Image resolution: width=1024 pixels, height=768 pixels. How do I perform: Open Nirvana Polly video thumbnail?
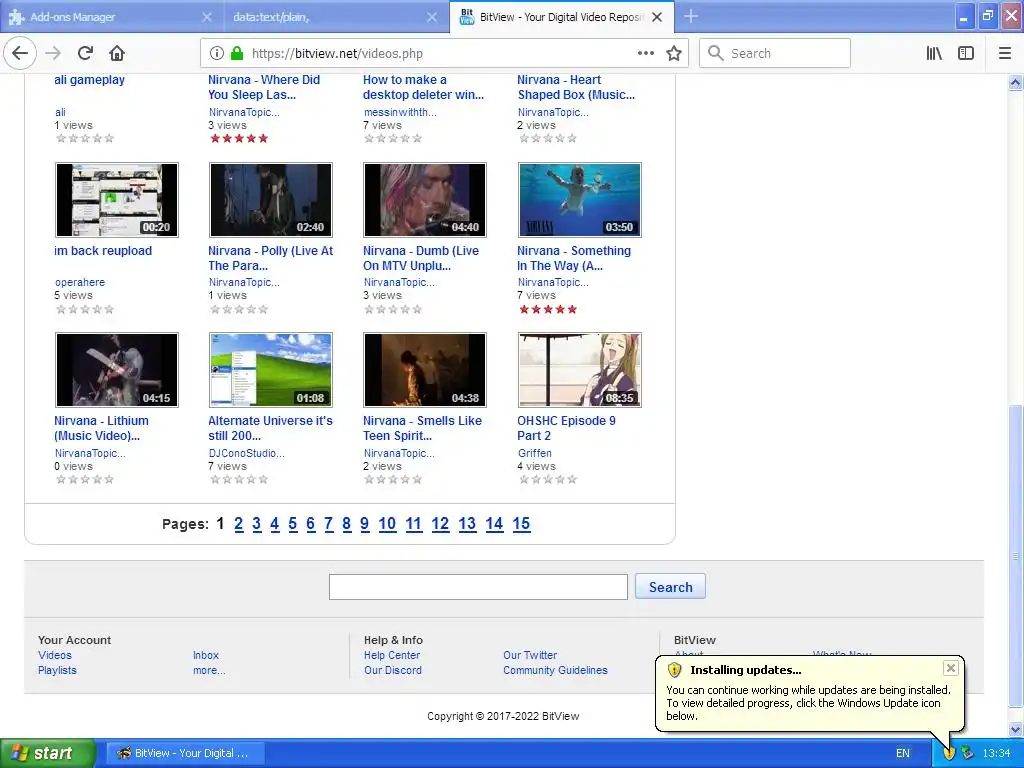[271, 200]
